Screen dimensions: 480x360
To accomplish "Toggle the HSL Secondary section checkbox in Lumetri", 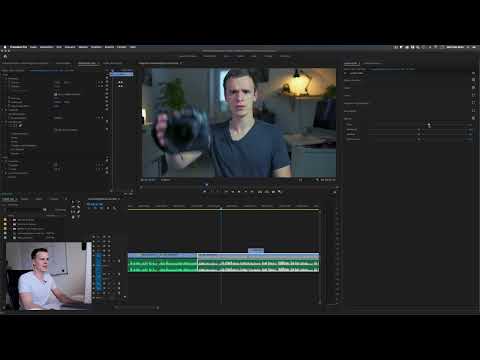I will [473, 111].
